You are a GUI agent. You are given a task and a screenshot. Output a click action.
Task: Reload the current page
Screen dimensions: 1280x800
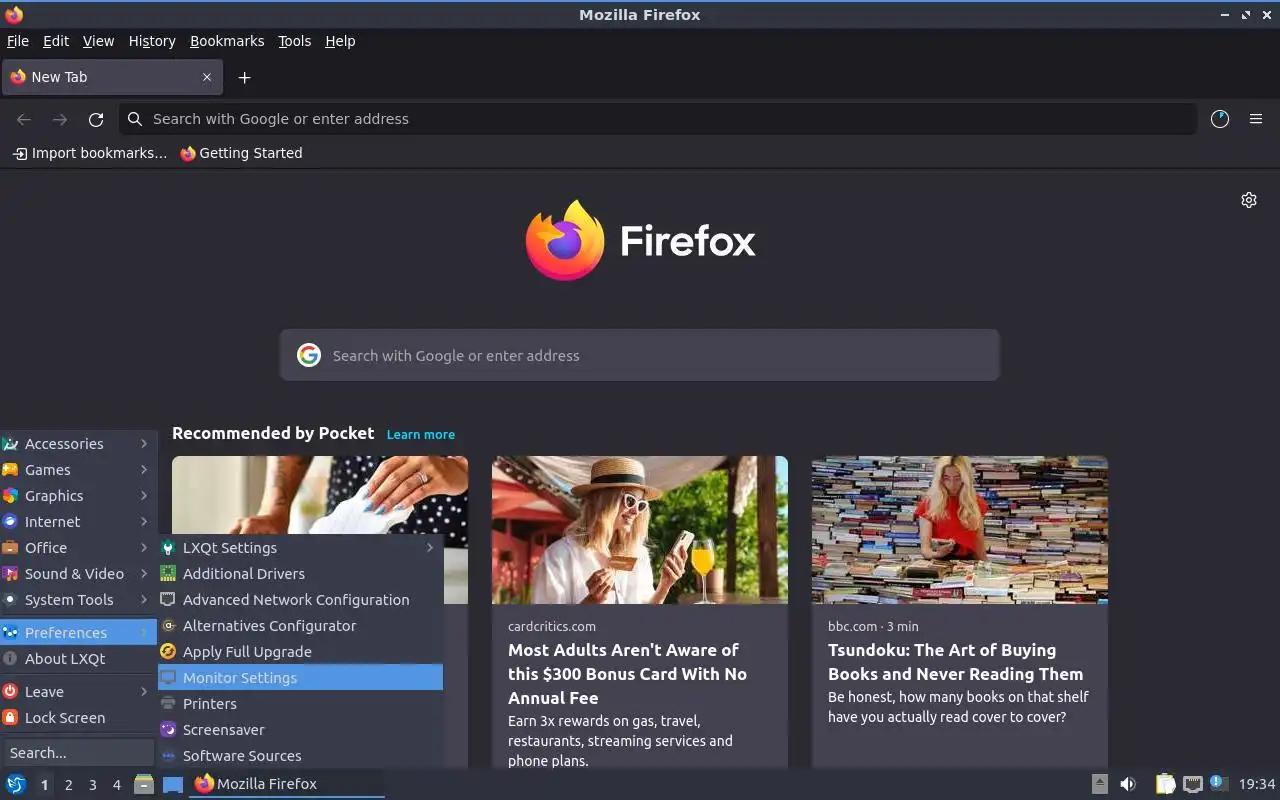click(96, 119)
